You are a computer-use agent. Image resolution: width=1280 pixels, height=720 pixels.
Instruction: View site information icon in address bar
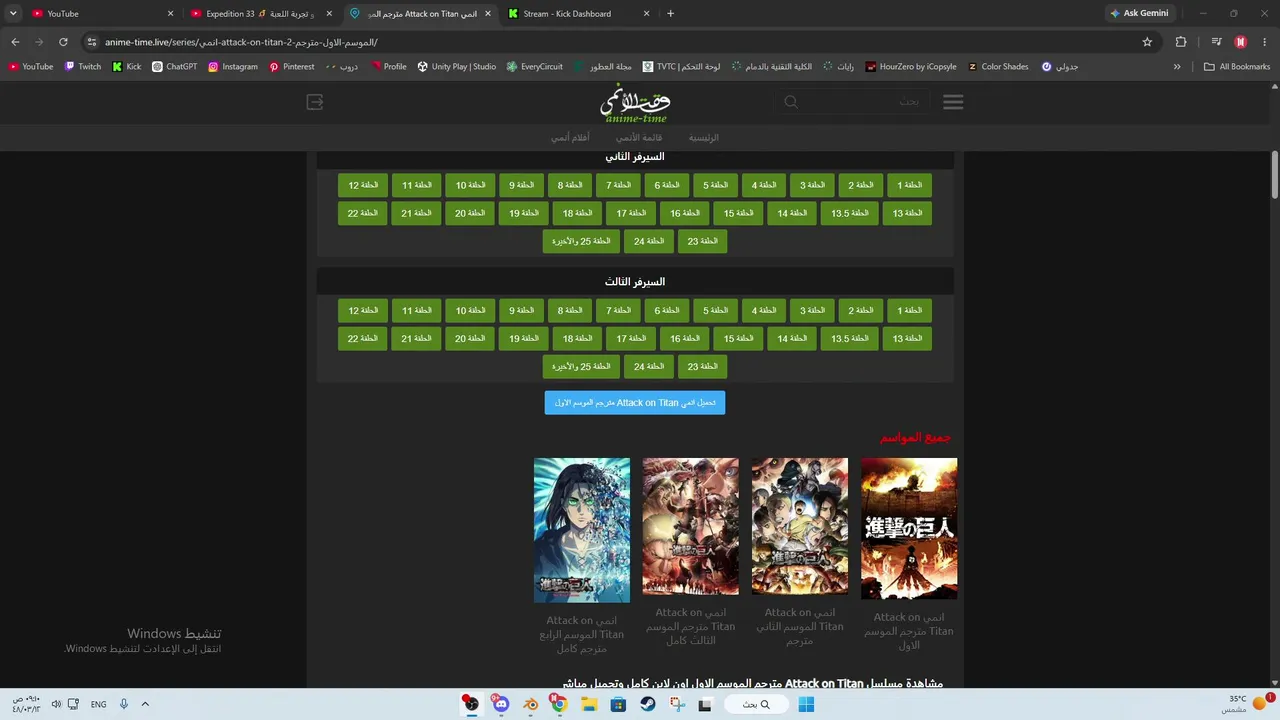(92, 42)
